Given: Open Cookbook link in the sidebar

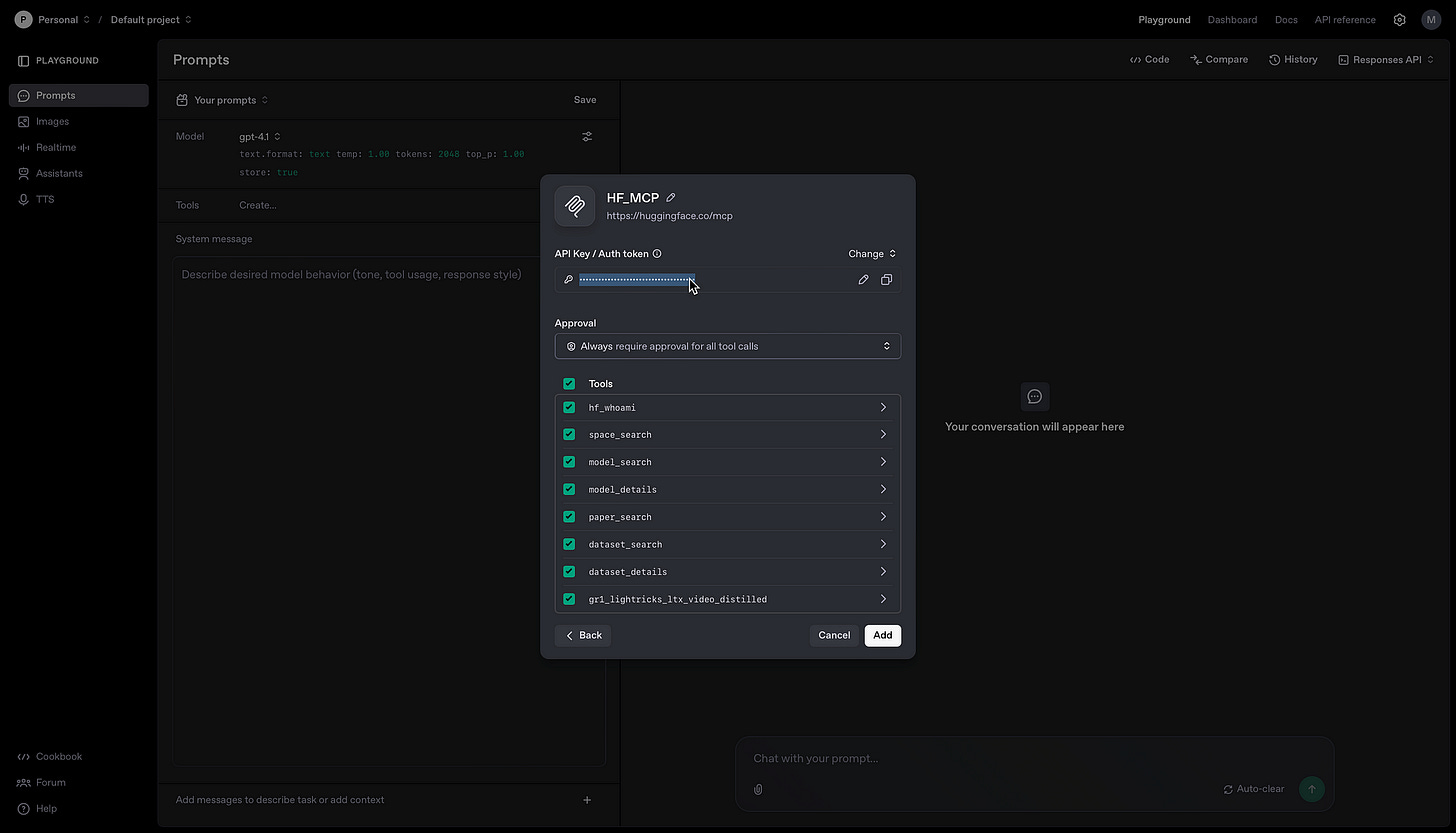Looking at the screenshot, I should click(x=50, y=757).
